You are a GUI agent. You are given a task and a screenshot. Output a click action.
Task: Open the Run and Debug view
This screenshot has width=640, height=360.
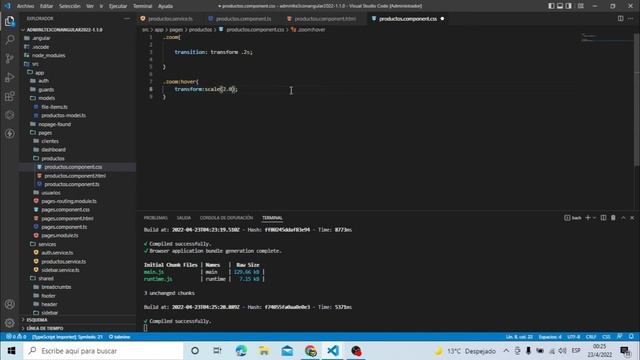pos(9,77)
